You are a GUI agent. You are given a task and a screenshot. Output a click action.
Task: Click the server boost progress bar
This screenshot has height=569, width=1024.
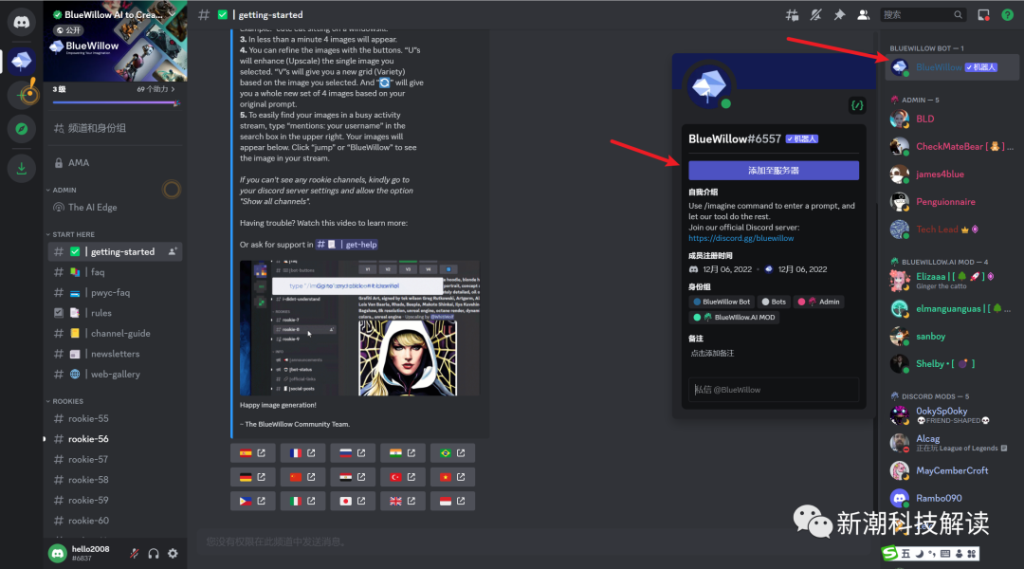tap(114, 102)
